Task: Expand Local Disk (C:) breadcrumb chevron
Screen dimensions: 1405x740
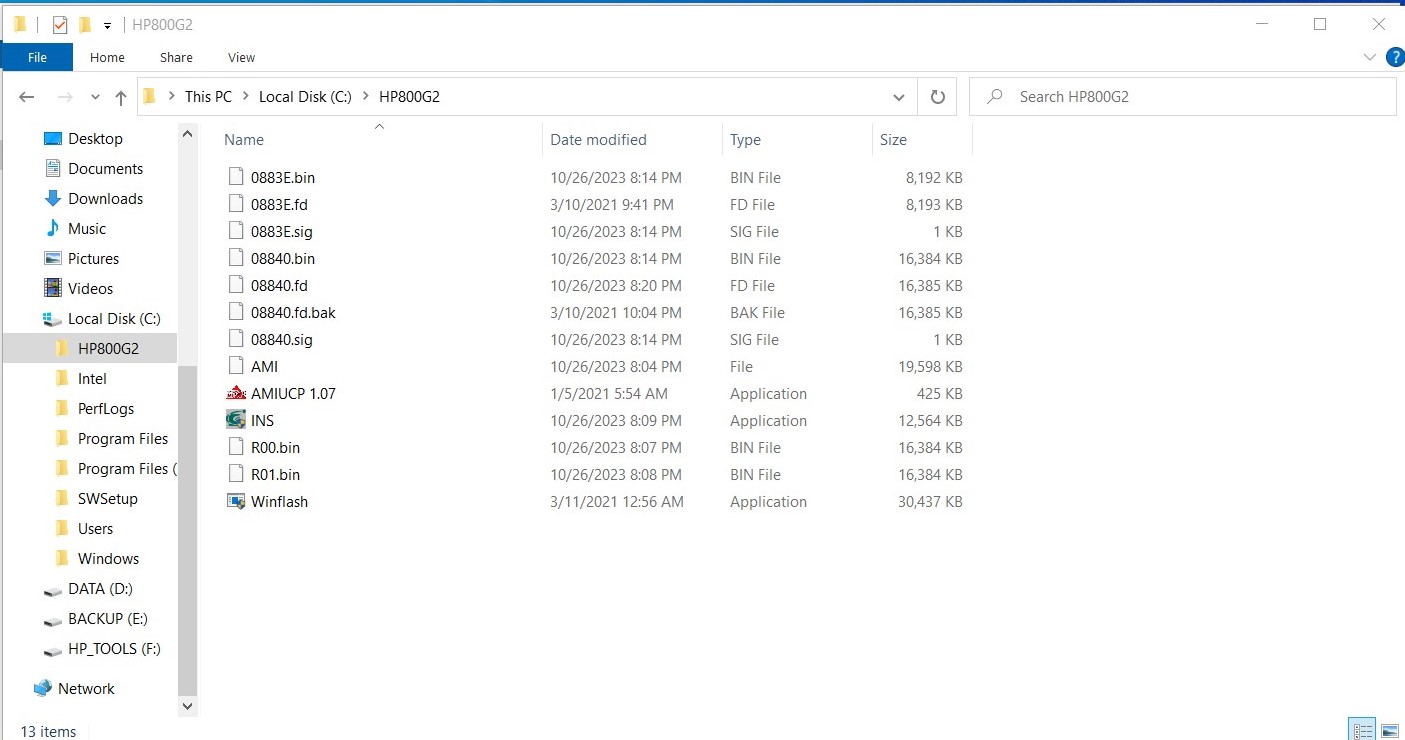Action: [x=365, y=97]
